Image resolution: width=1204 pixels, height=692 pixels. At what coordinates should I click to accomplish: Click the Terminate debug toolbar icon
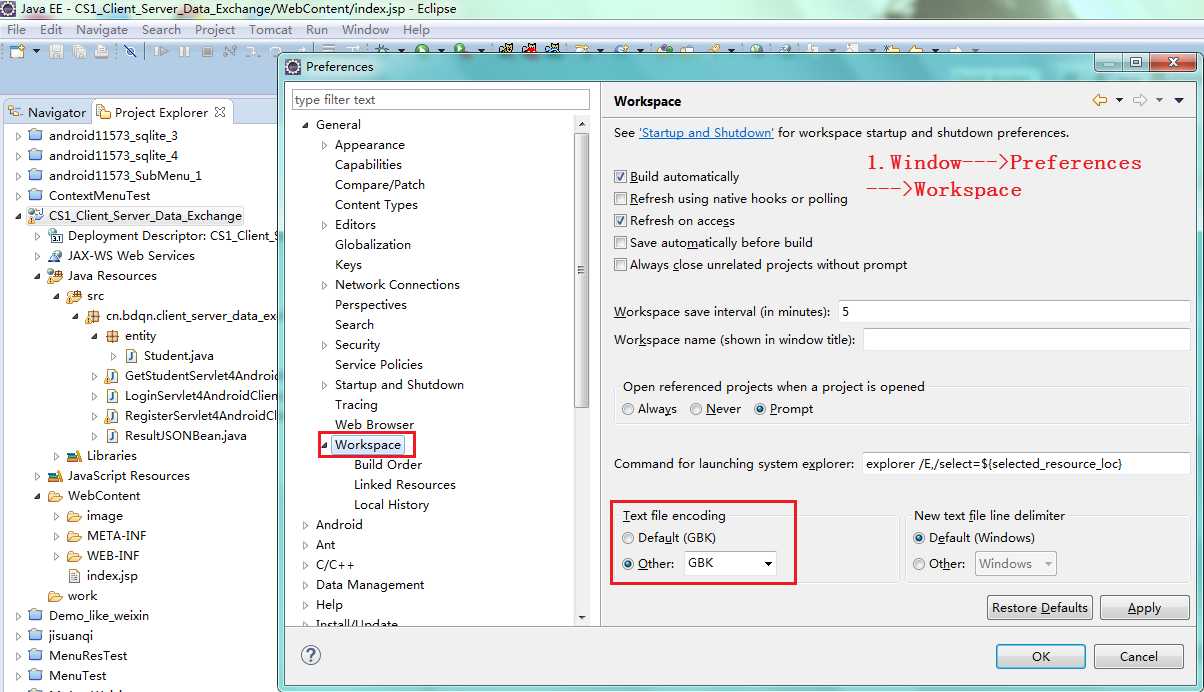206,51
